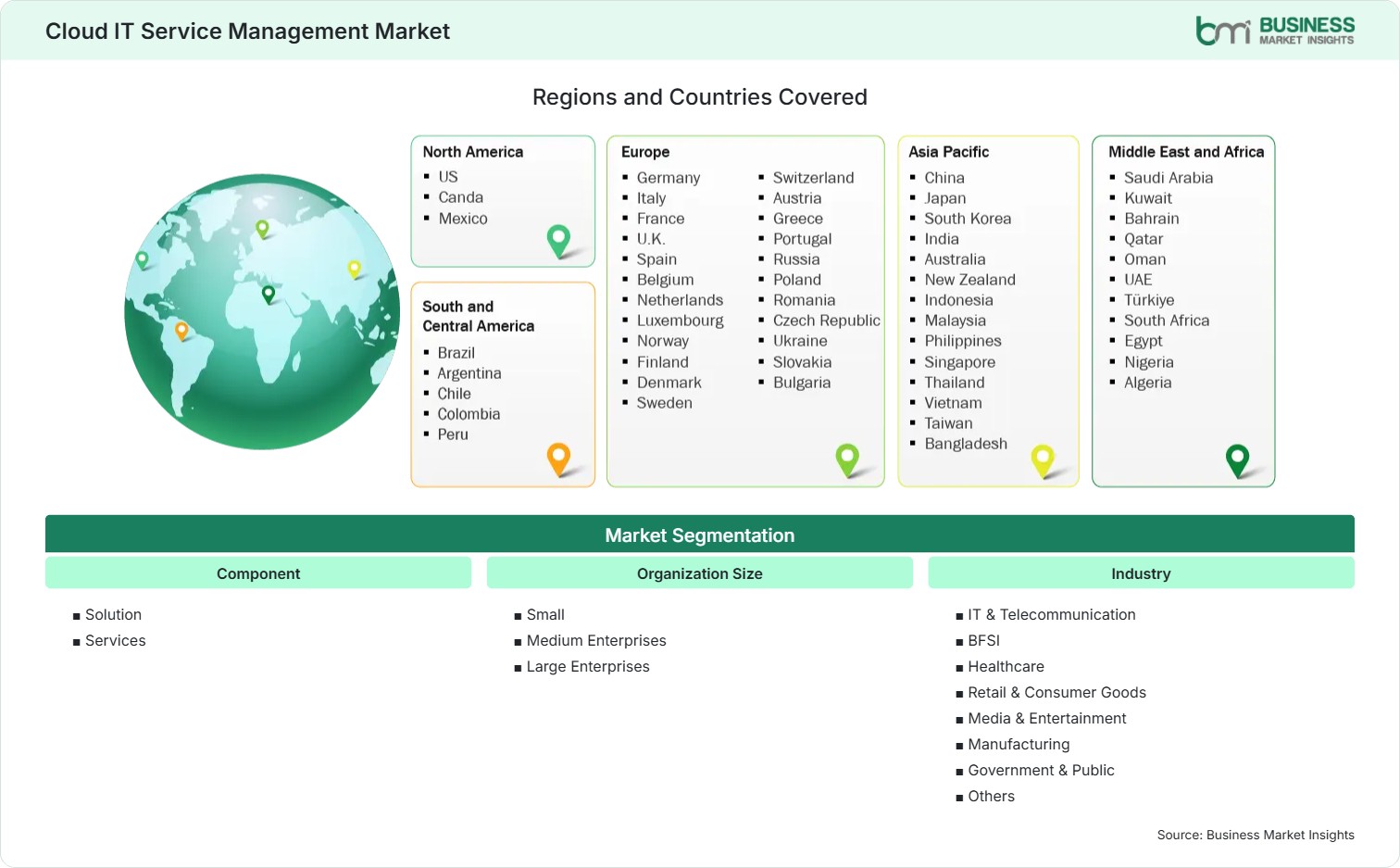Click the North America heading

(473, 152)
